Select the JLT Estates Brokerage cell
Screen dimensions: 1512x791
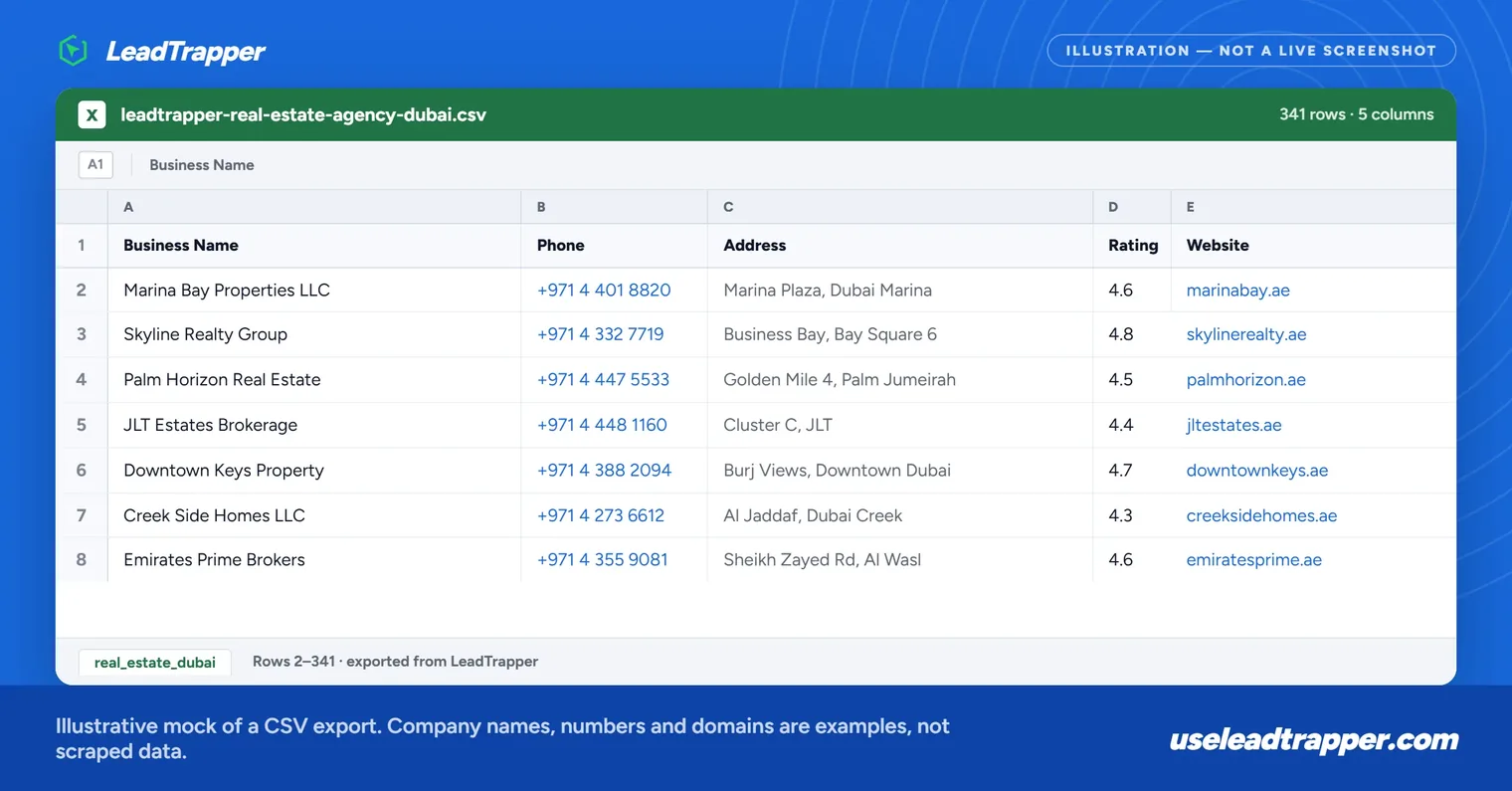point(314,425)
